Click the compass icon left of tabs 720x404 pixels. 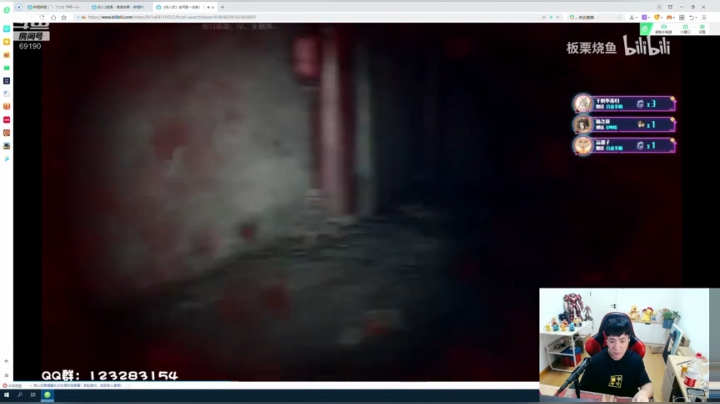pos(19,7)
